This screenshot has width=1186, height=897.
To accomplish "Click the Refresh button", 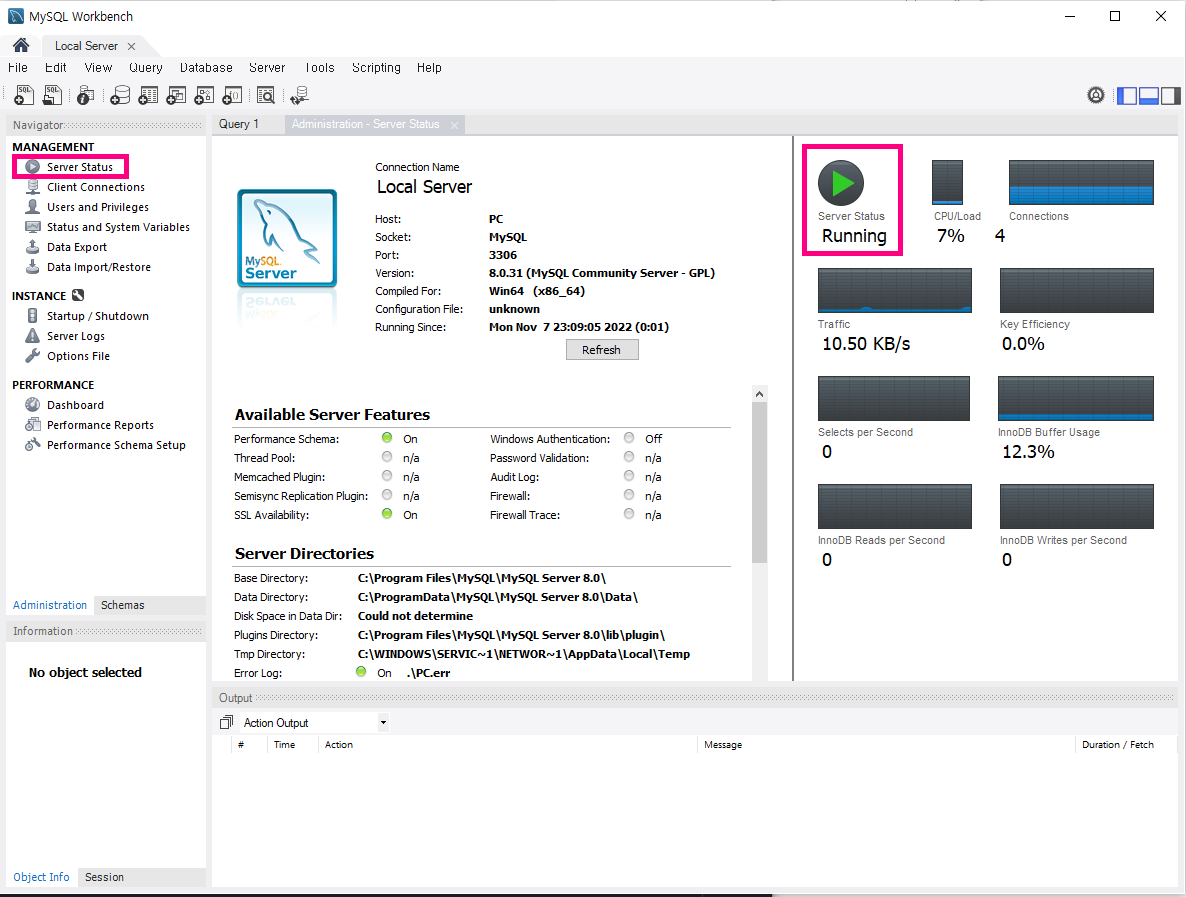I will 601,349.
